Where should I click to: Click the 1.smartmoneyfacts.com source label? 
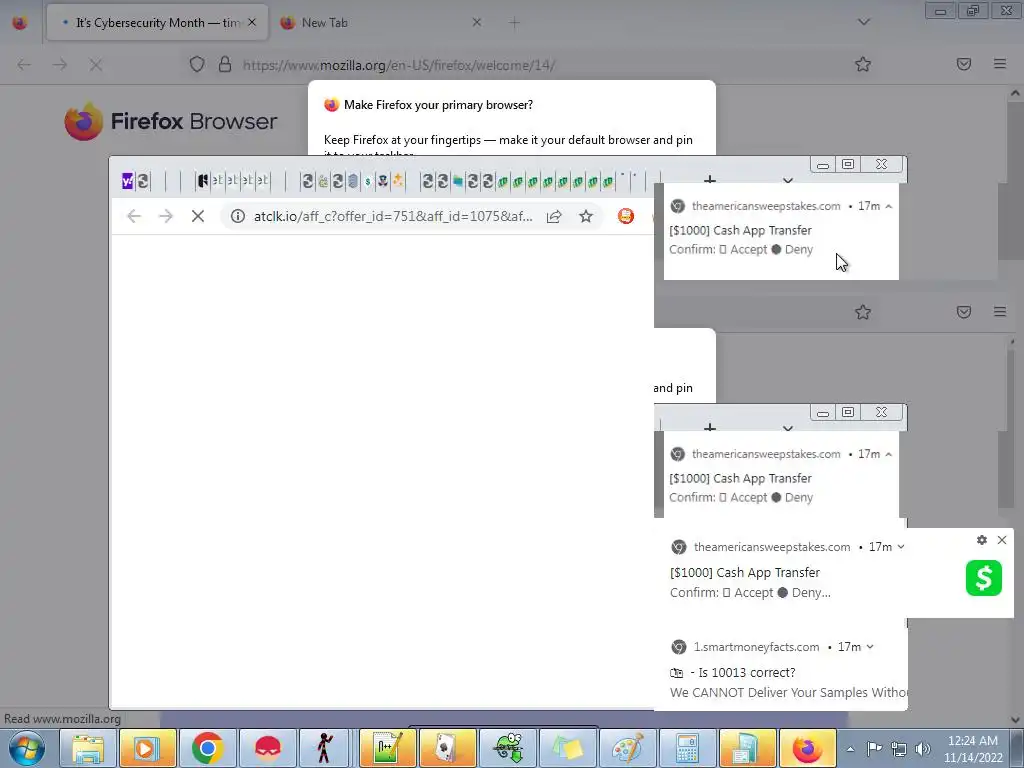coord(756,647)
